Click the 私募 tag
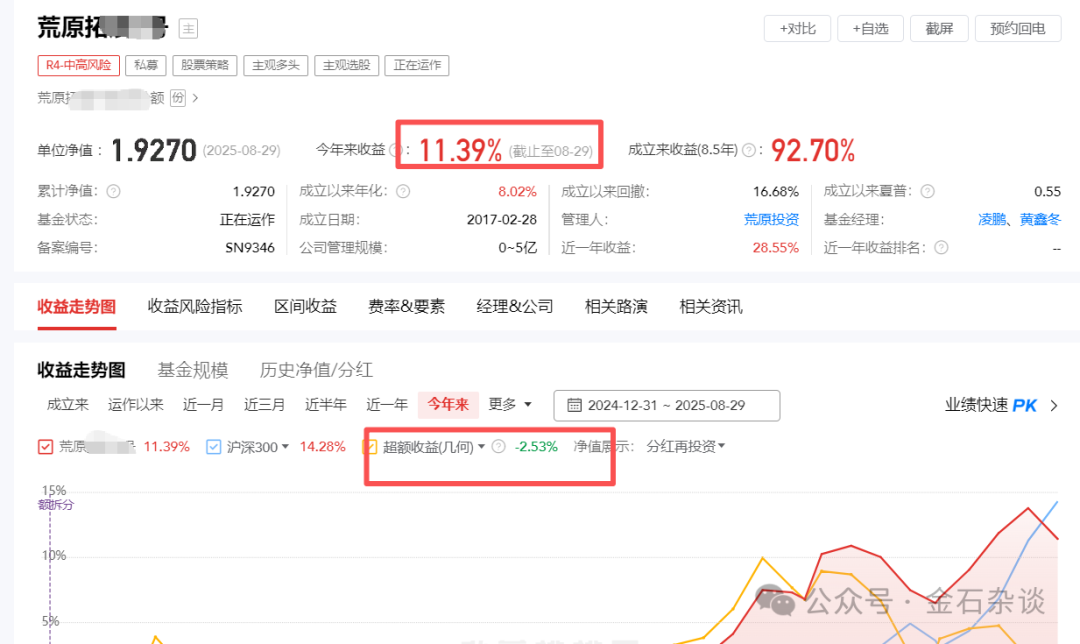 pos(146,65)
